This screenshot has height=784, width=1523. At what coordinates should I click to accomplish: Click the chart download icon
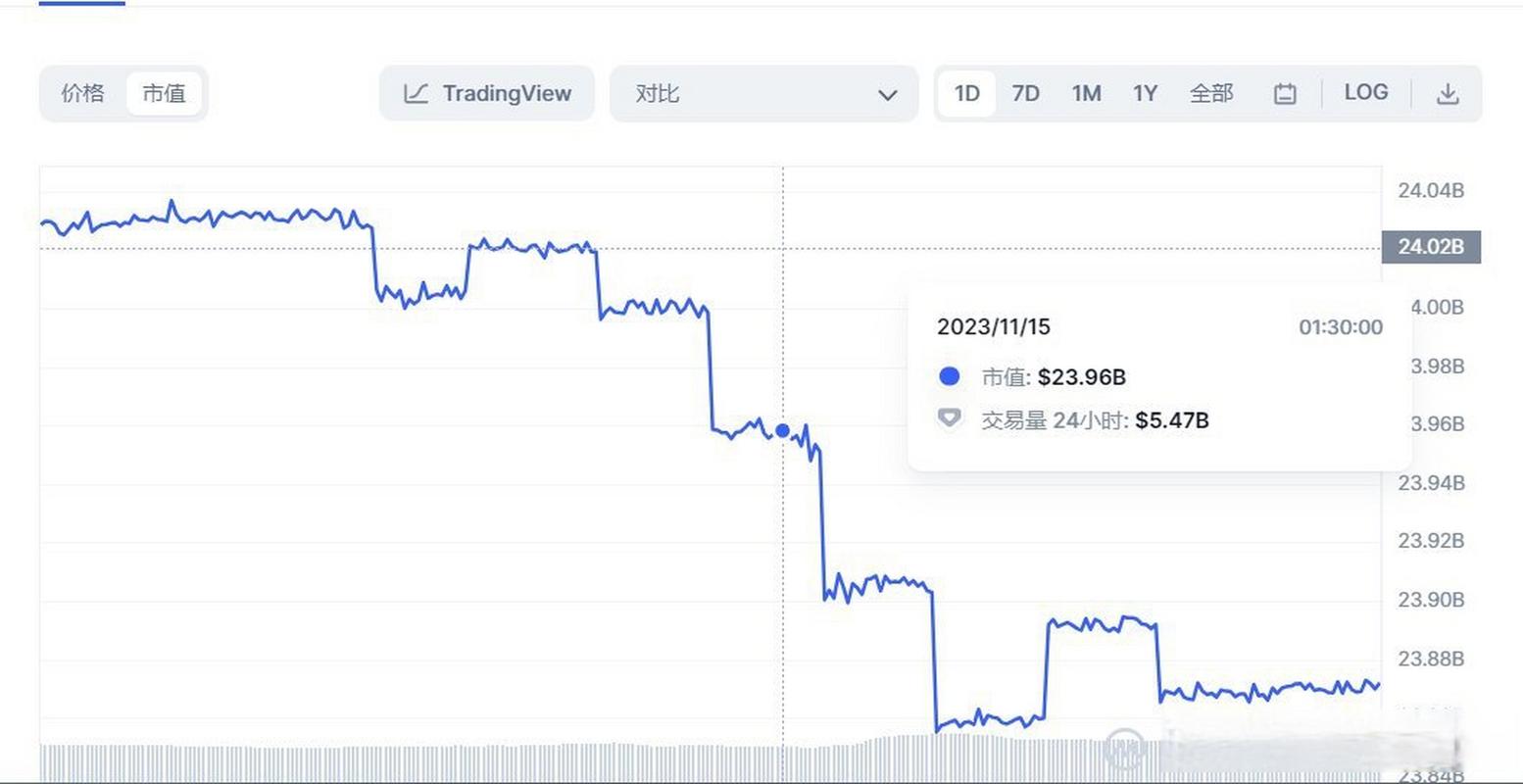point(1449,93)
